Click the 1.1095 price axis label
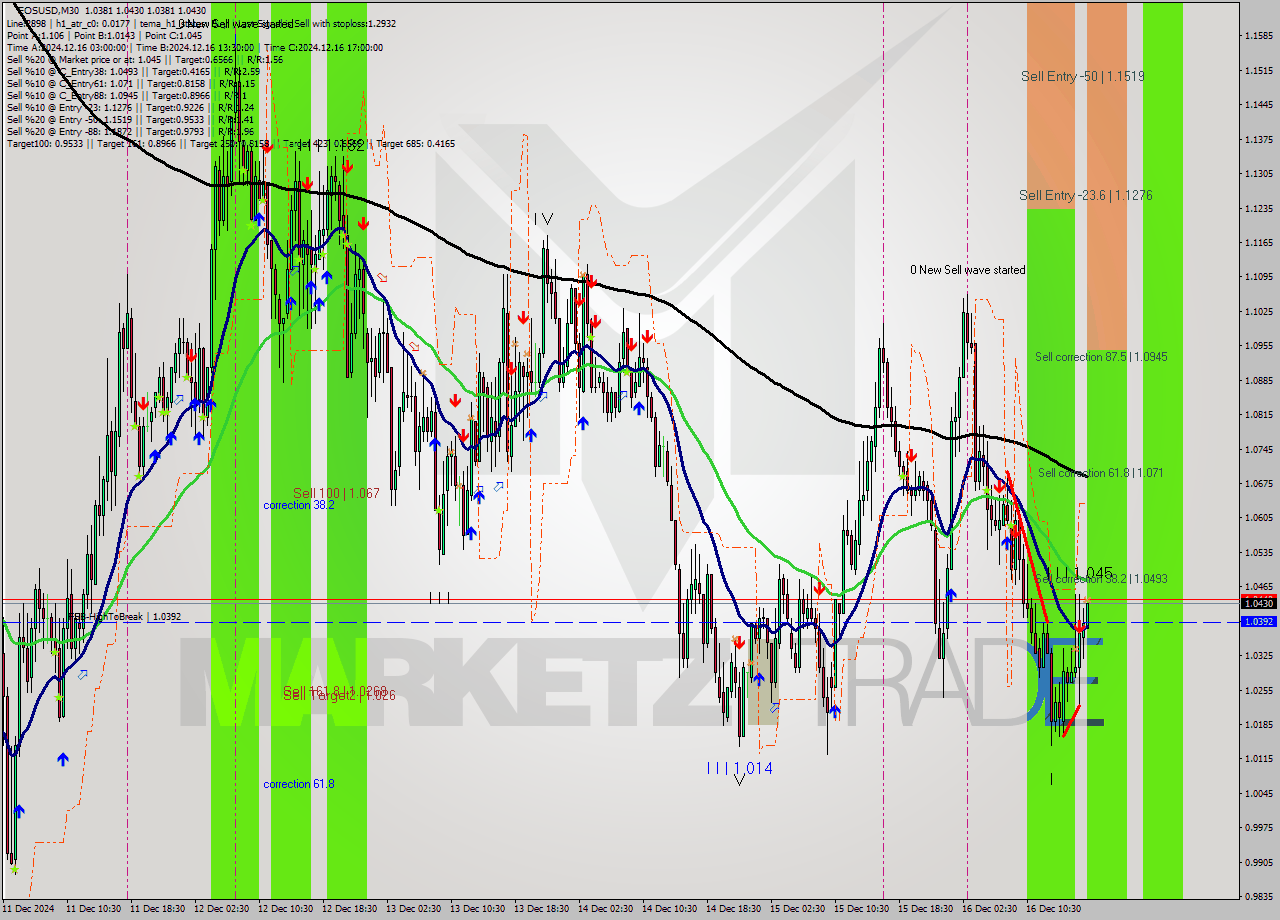The width and height of the screenshot is (1280, 920). 1259,276
